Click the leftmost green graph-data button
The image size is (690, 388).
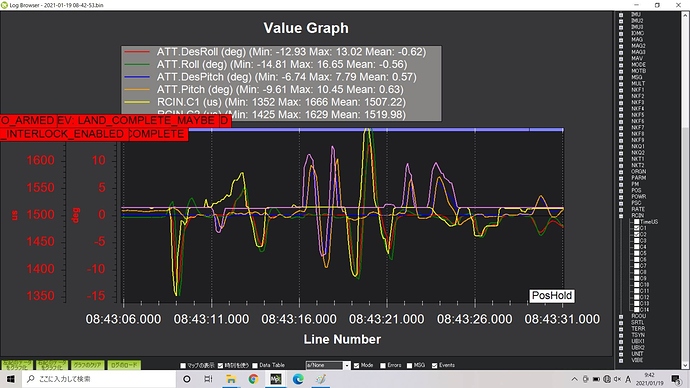pyautogui.click(x=17, y=365)
